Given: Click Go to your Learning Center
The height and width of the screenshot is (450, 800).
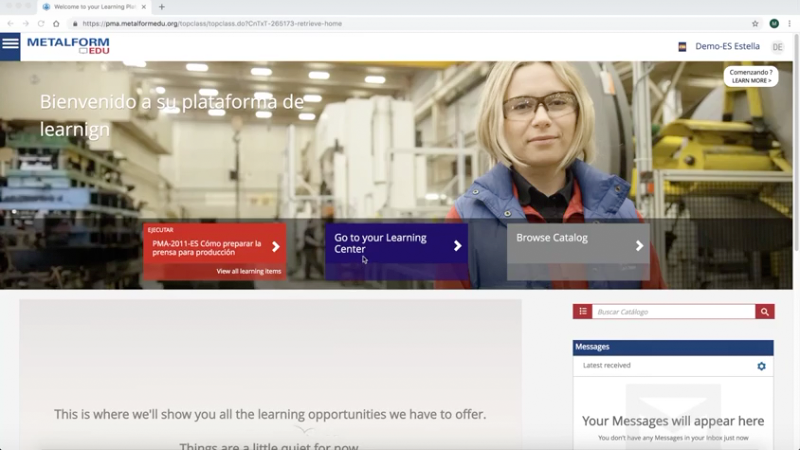Looking at the screenshot, I should [396, 244].
